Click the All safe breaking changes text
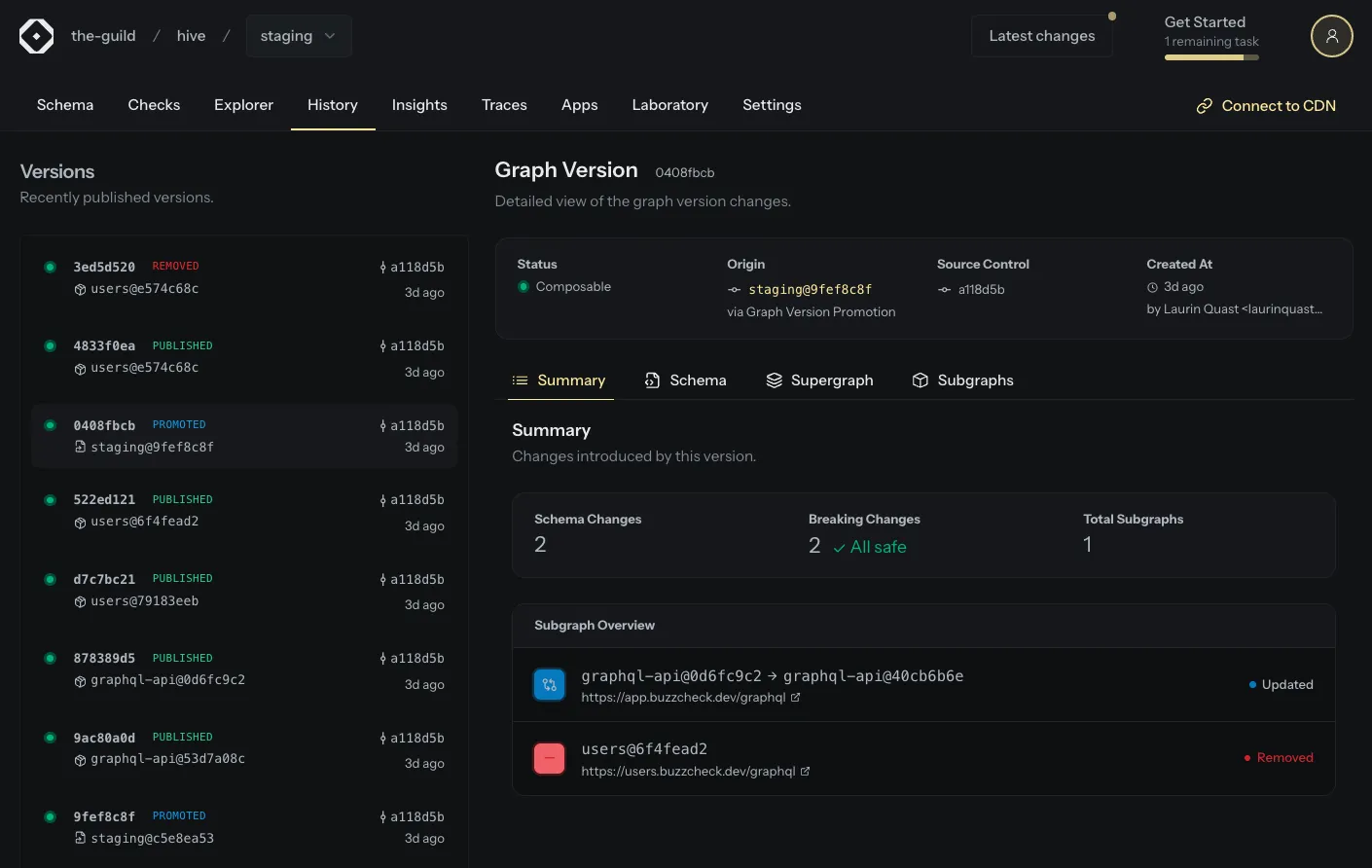This screenshot has height=868, width=1372. pos(878,548)
